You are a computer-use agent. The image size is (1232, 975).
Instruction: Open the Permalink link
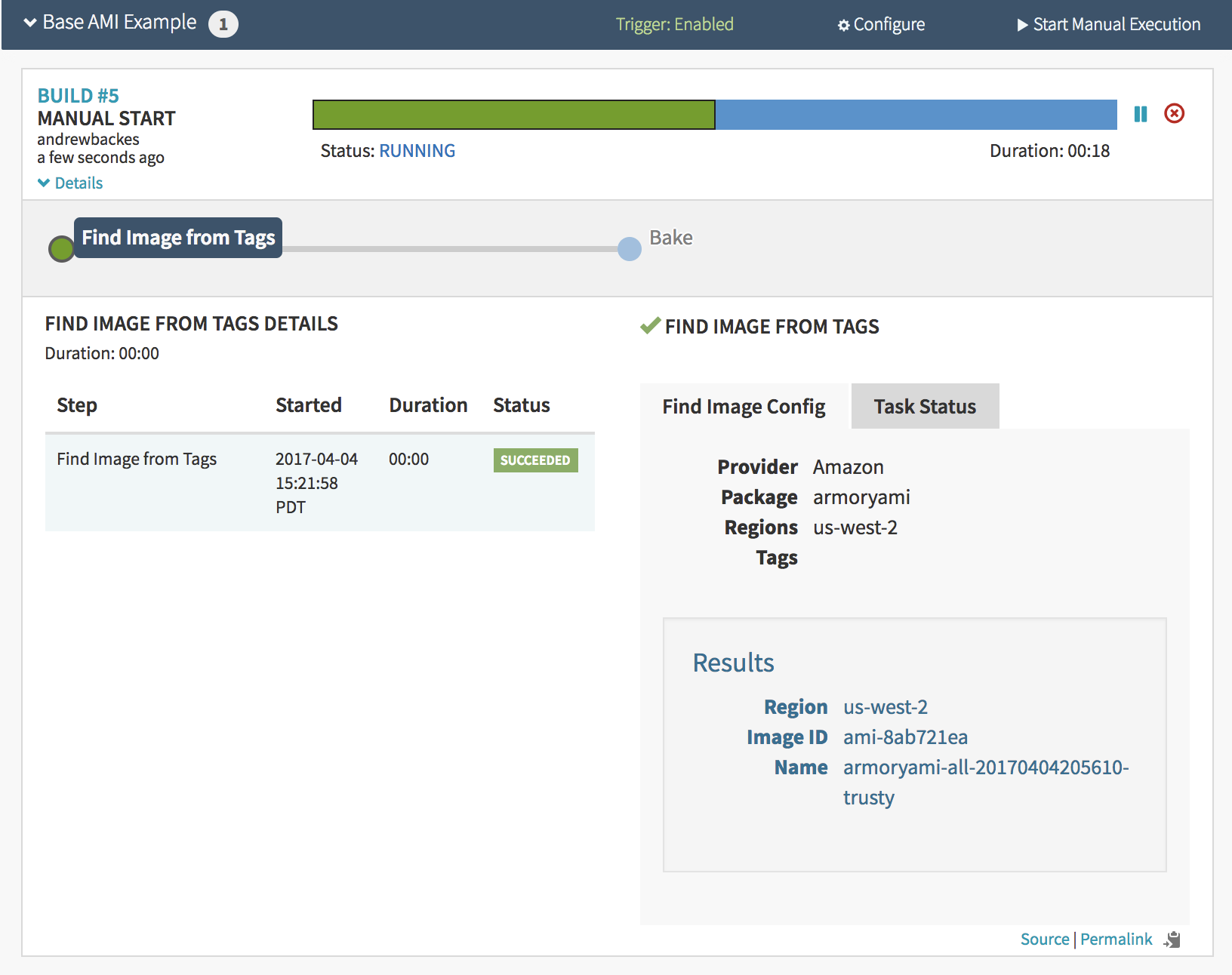1116,940
